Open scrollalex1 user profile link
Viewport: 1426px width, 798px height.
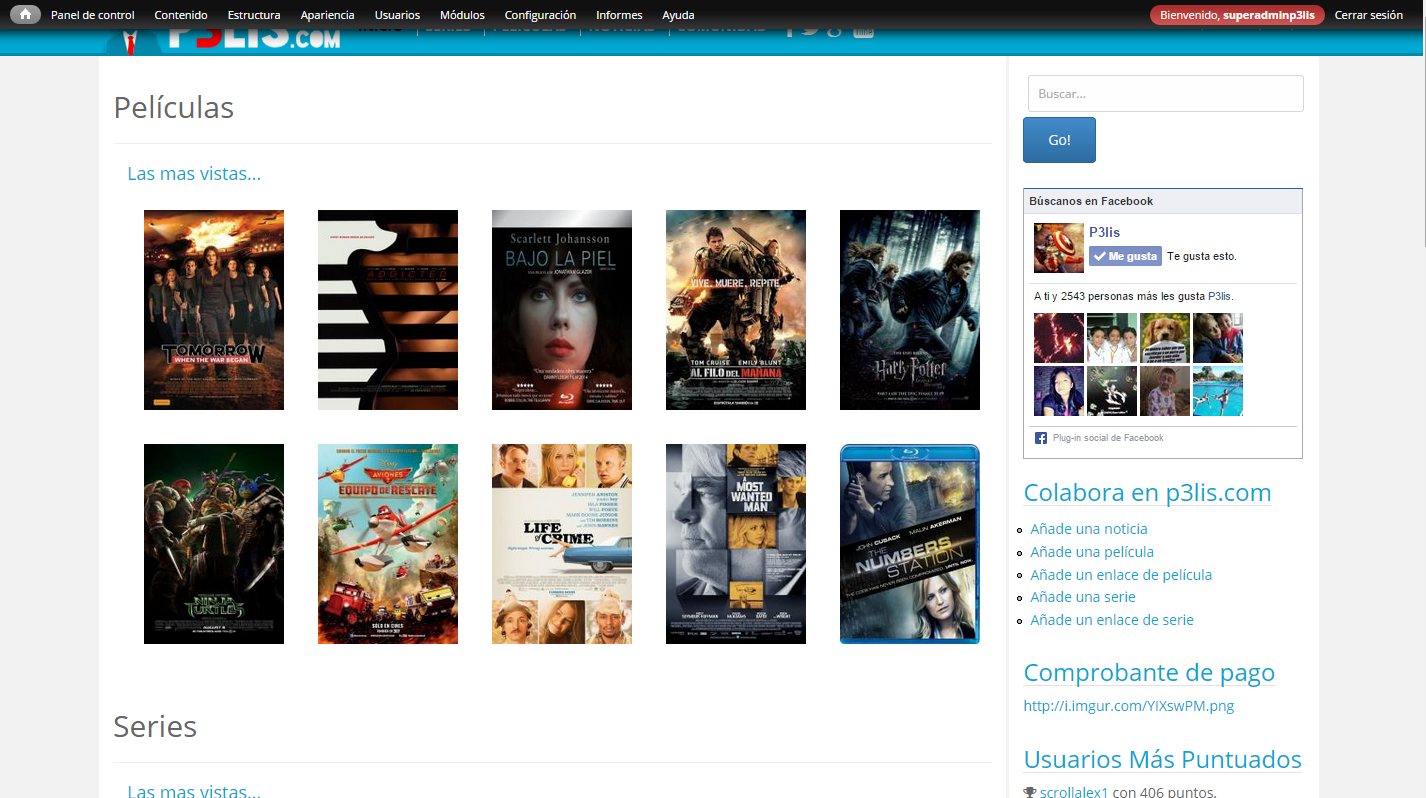click(1074, 793)
